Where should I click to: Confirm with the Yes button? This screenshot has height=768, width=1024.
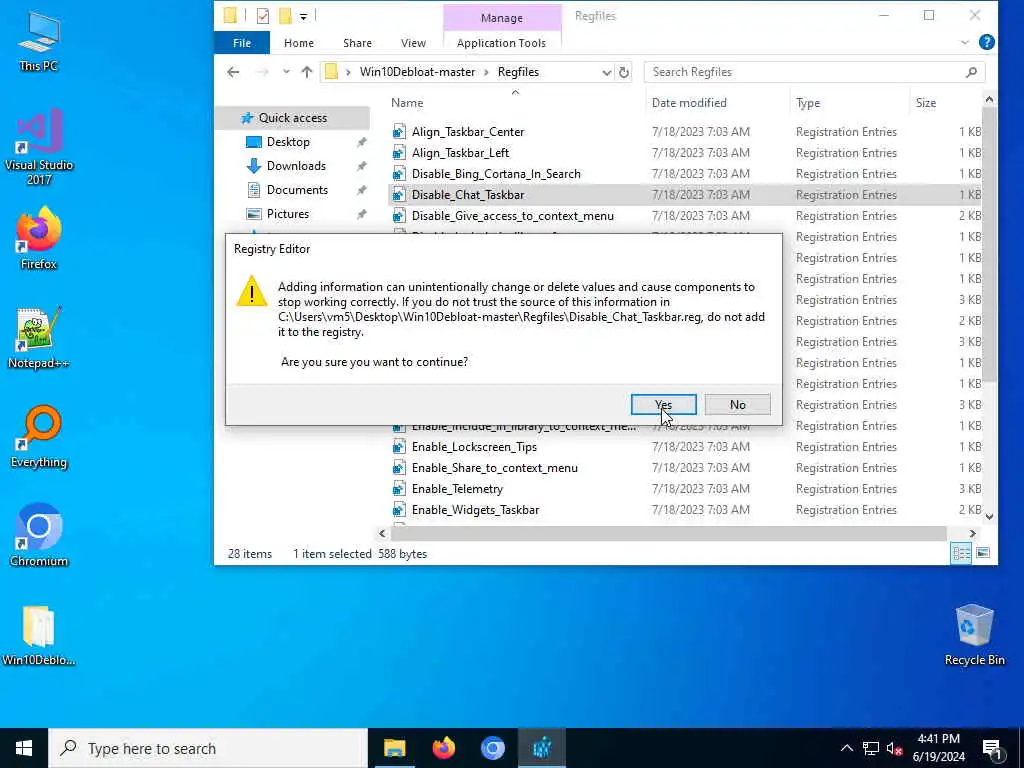[x=664, y=404]
